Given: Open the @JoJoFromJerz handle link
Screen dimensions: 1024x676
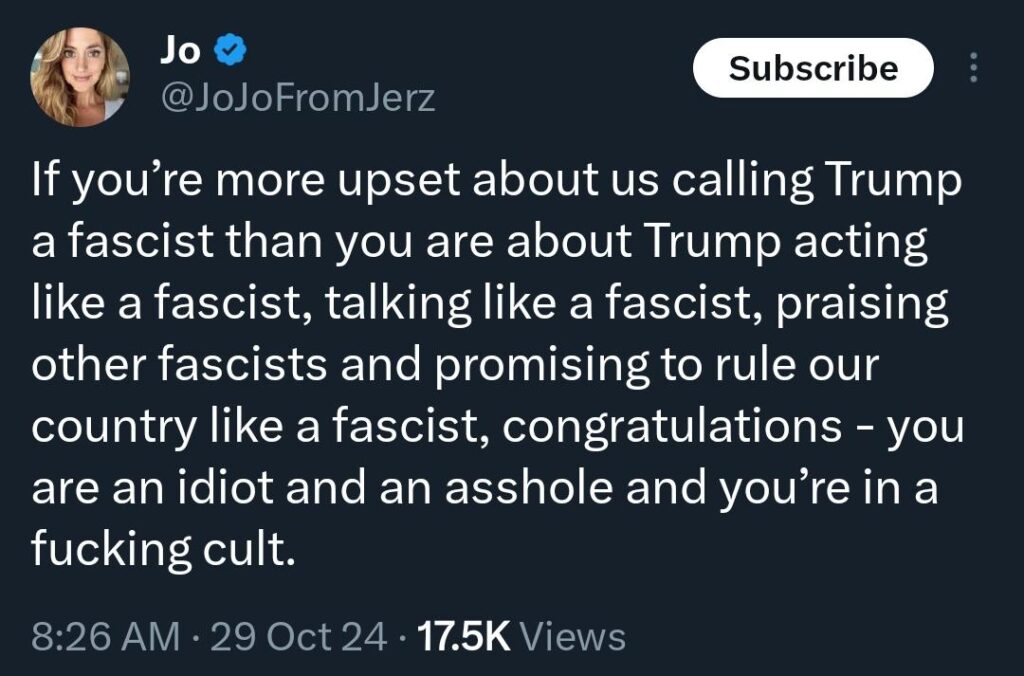Looking at the screenshot, I should (297, 99).
